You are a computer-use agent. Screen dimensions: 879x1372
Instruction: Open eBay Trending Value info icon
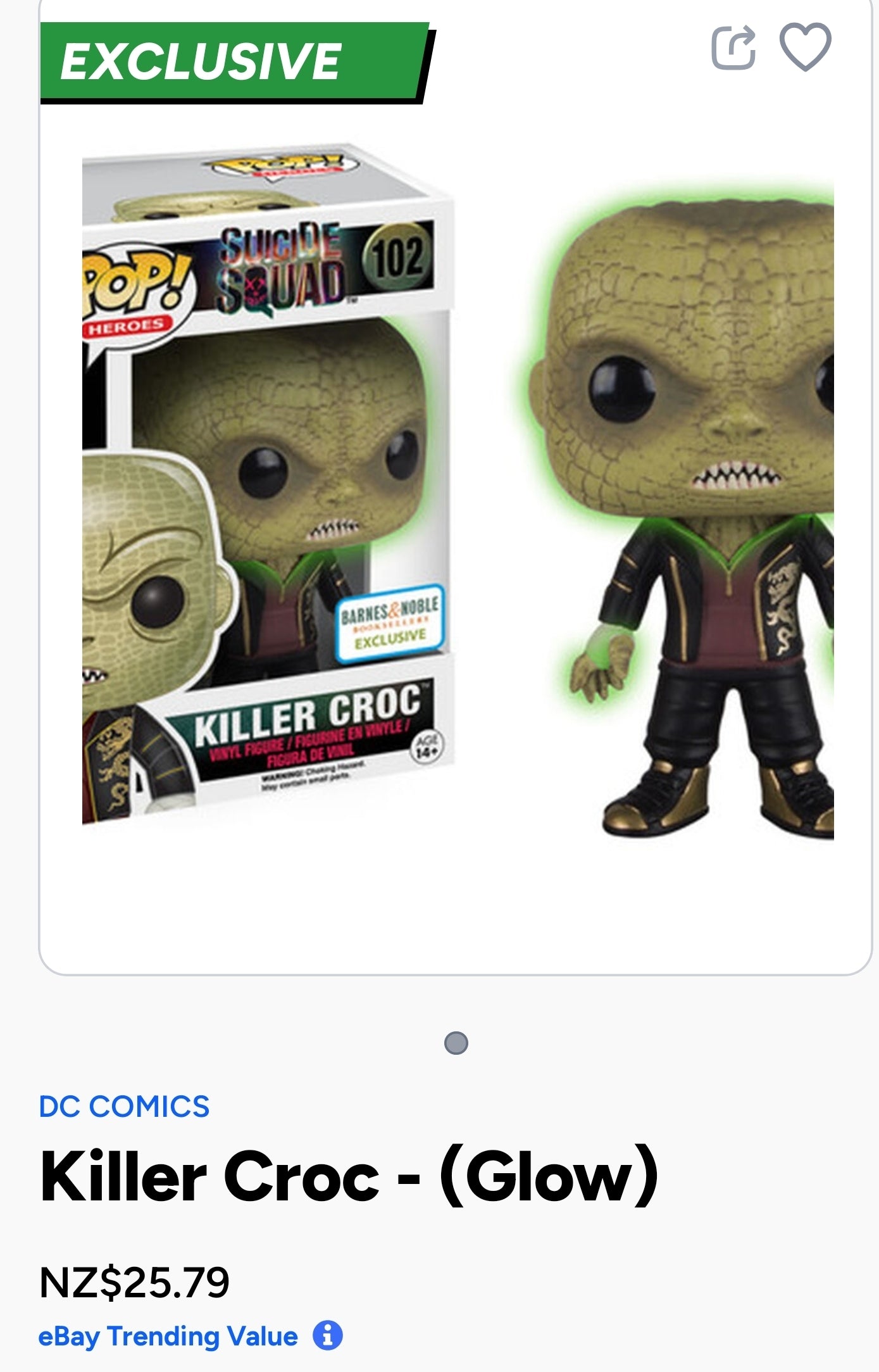[327, 1336]
